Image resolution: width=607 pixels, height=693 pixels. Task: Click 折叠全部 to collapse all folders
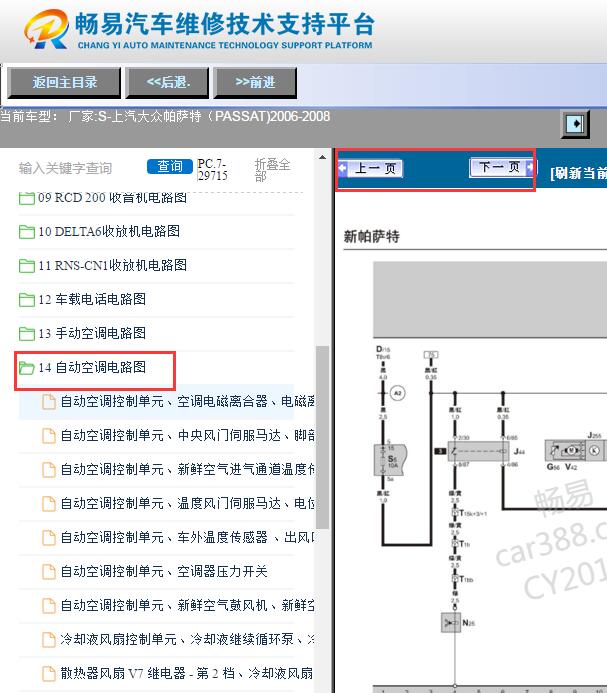[272, 170]
